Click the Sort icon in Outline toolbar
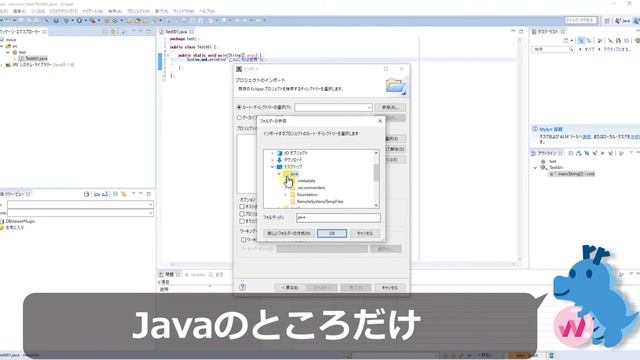This screenshot has width=640, height=360. coord(579,153)
